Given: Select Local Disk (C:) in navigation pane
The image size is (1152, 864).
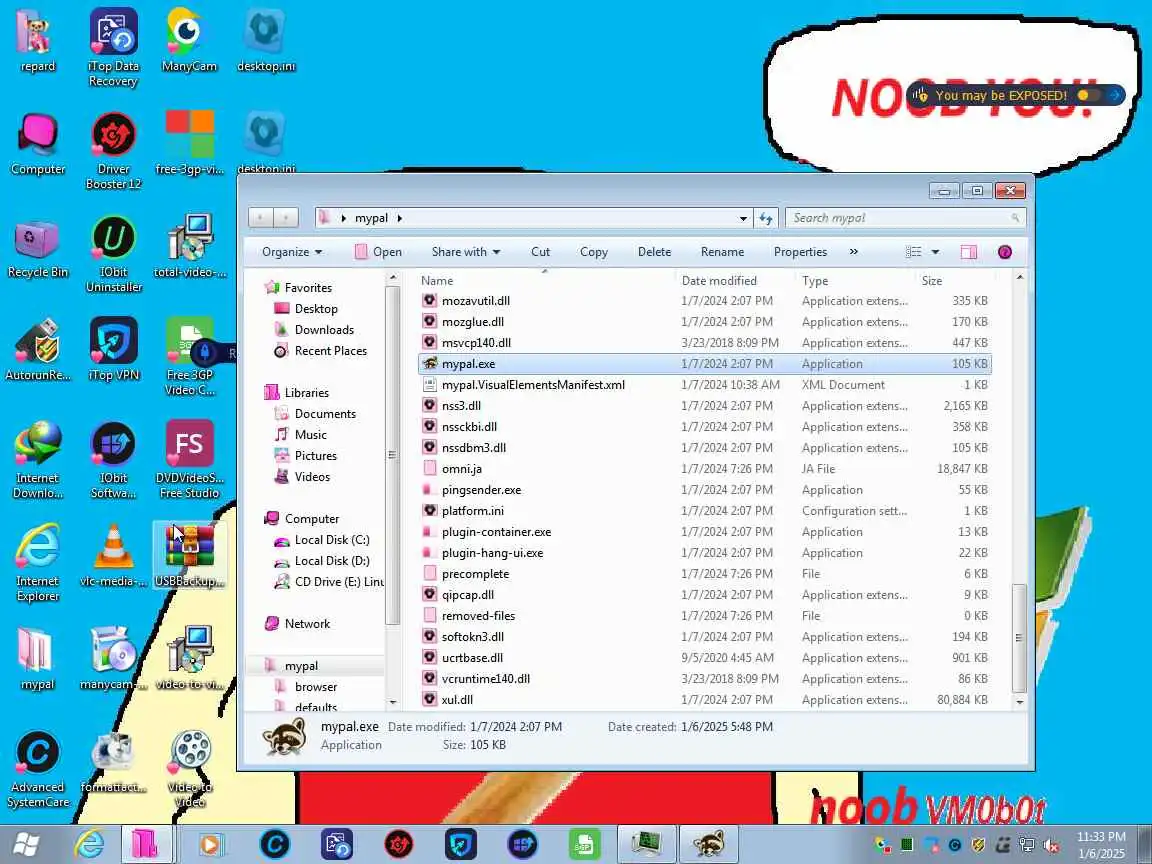Looking at the screenshot, I should click(x=331, y=540).
